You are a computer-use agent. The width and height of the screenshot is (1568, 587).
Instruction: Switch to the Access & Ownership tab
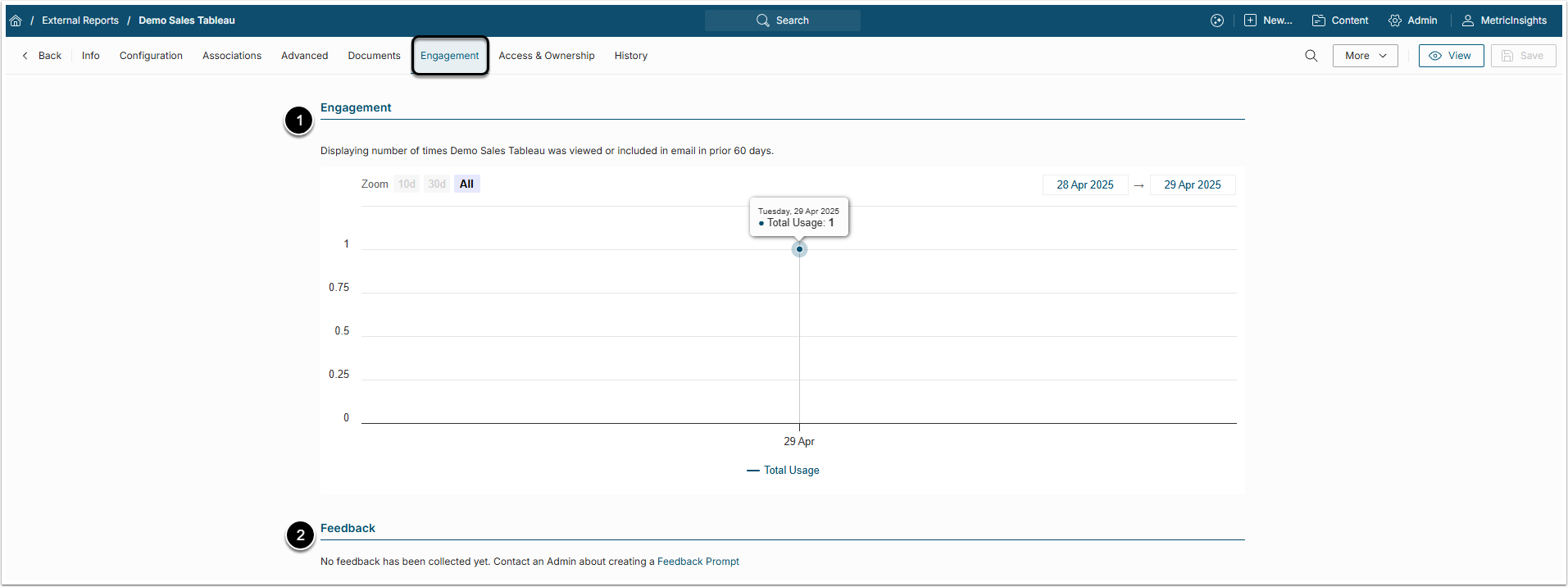click(547, 56)
